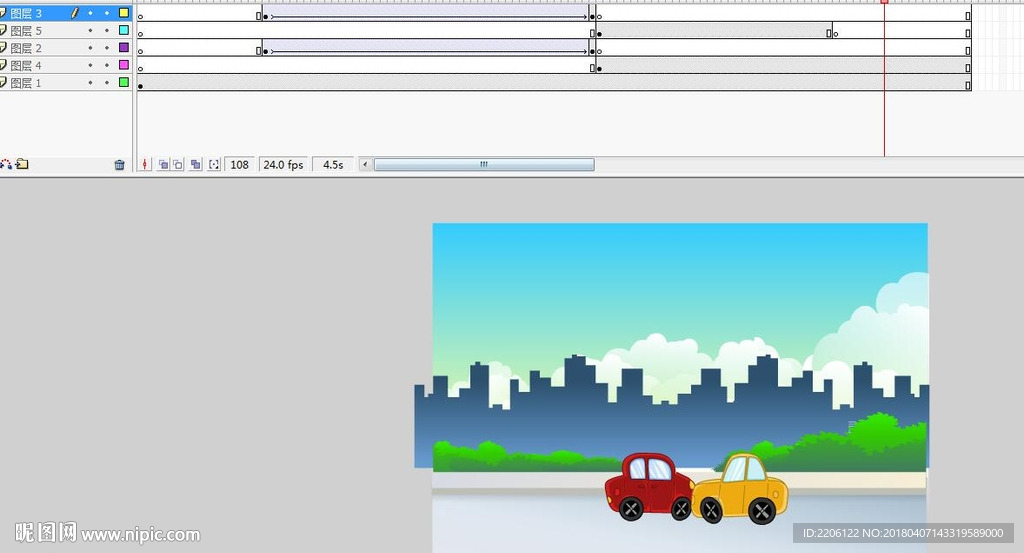Click the current frame number 108 field

[x=240, y=165]
